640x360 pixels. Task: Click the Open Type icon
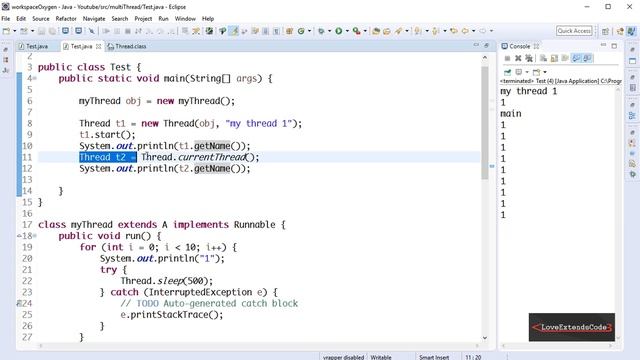click(376, 31)
